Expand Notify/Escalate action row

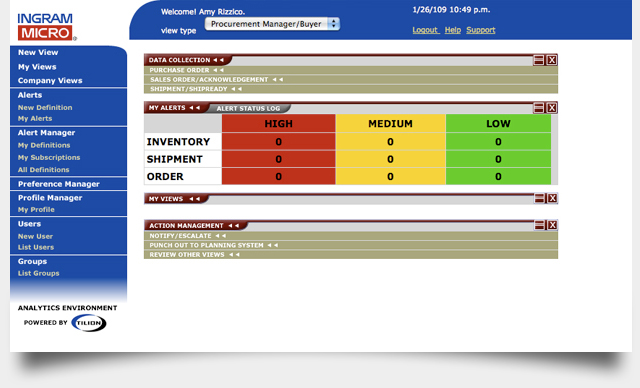tap(351, 236)
